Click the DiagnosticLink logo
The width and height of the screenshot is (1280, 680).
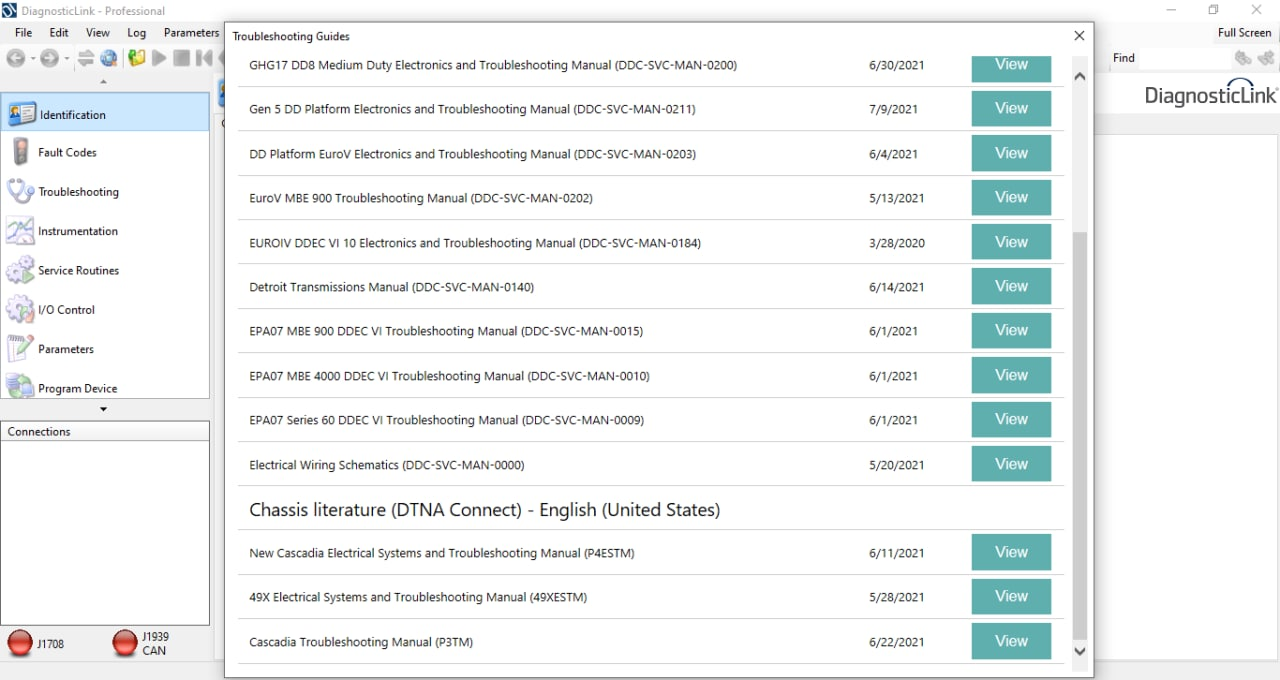coord(1211,93)
